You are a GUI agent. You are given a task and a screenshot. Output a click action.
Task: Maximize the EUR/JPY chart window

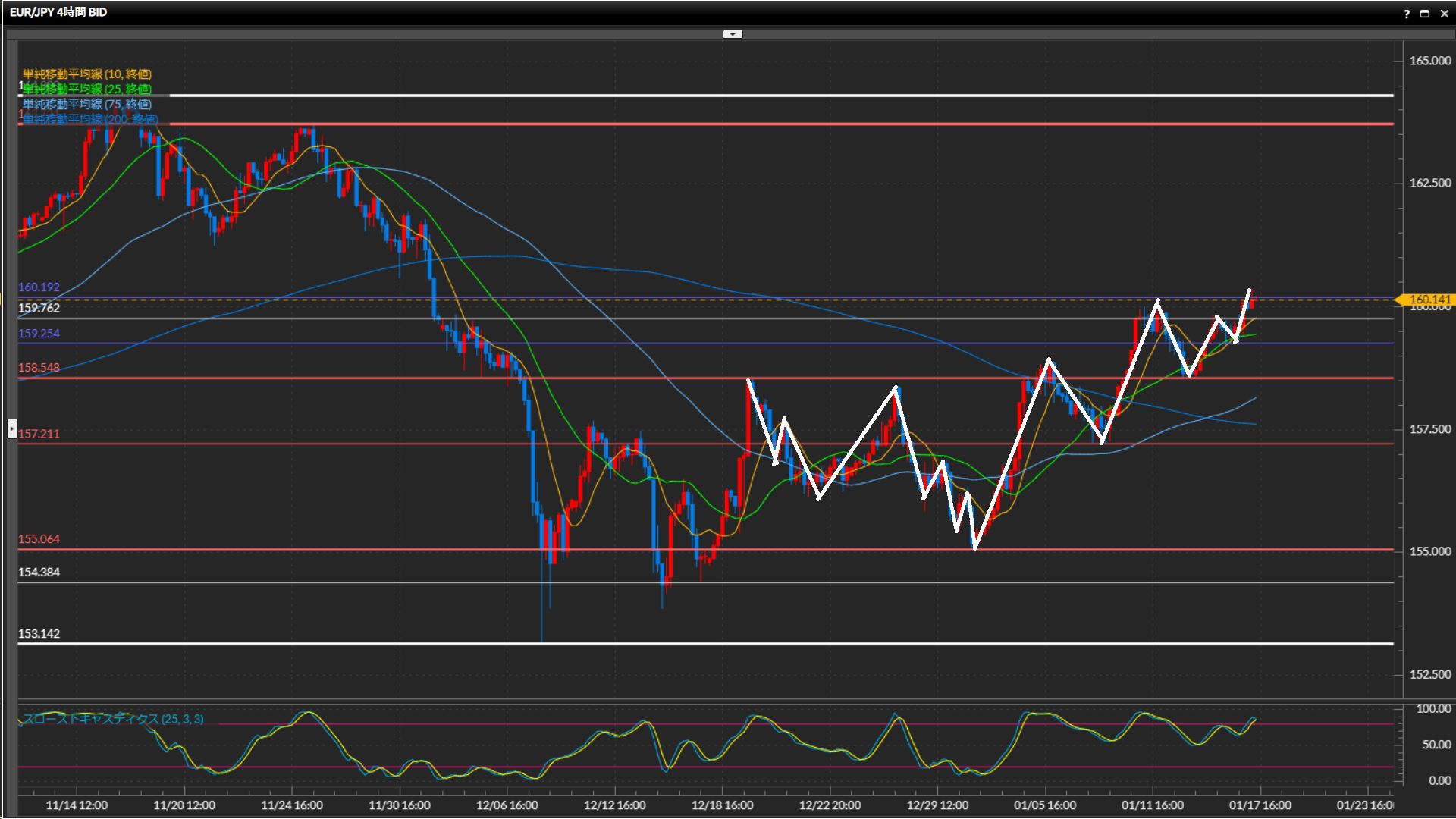click(x=1425, y=14)
